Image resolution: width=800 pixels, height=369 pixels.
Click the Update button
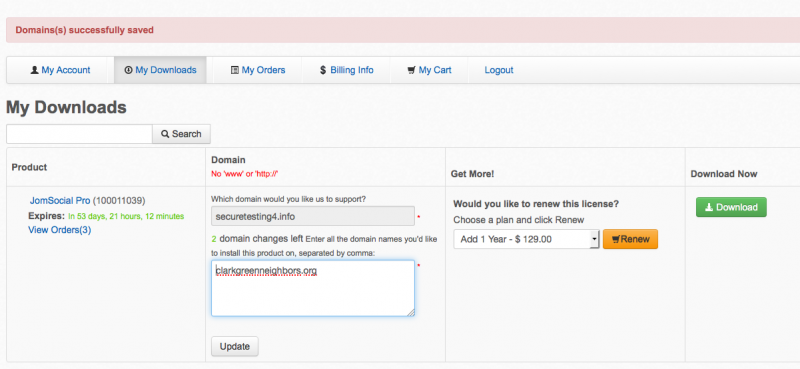click(235, 346)
